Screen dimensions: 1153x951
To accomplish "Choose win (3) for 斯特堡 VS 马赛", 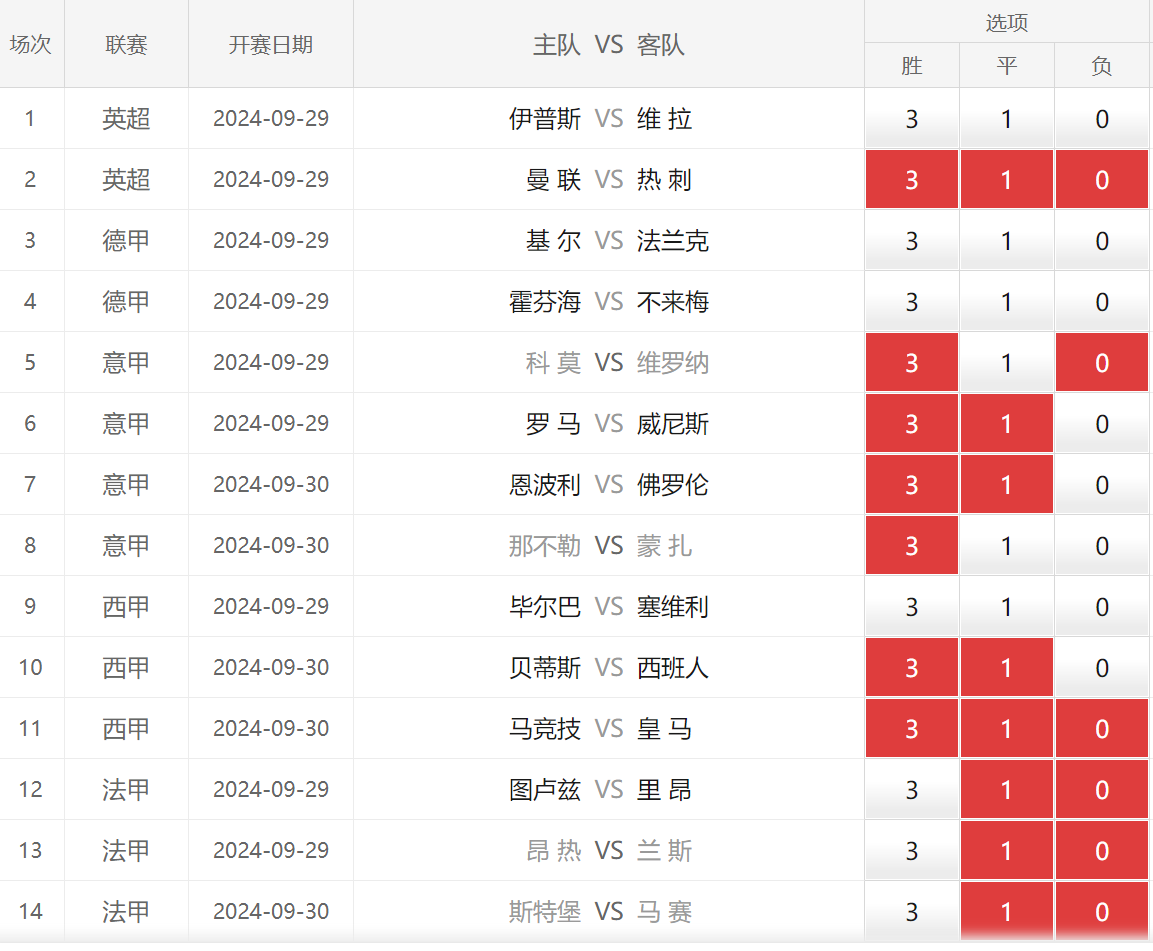I will pos(912,912).
